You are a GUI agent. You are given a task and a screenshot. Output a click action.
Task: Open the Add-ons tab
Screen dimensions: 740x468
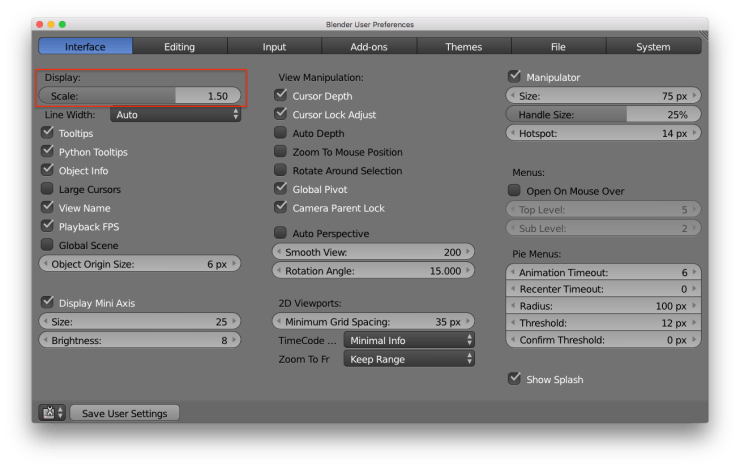(x=369, y=47)
